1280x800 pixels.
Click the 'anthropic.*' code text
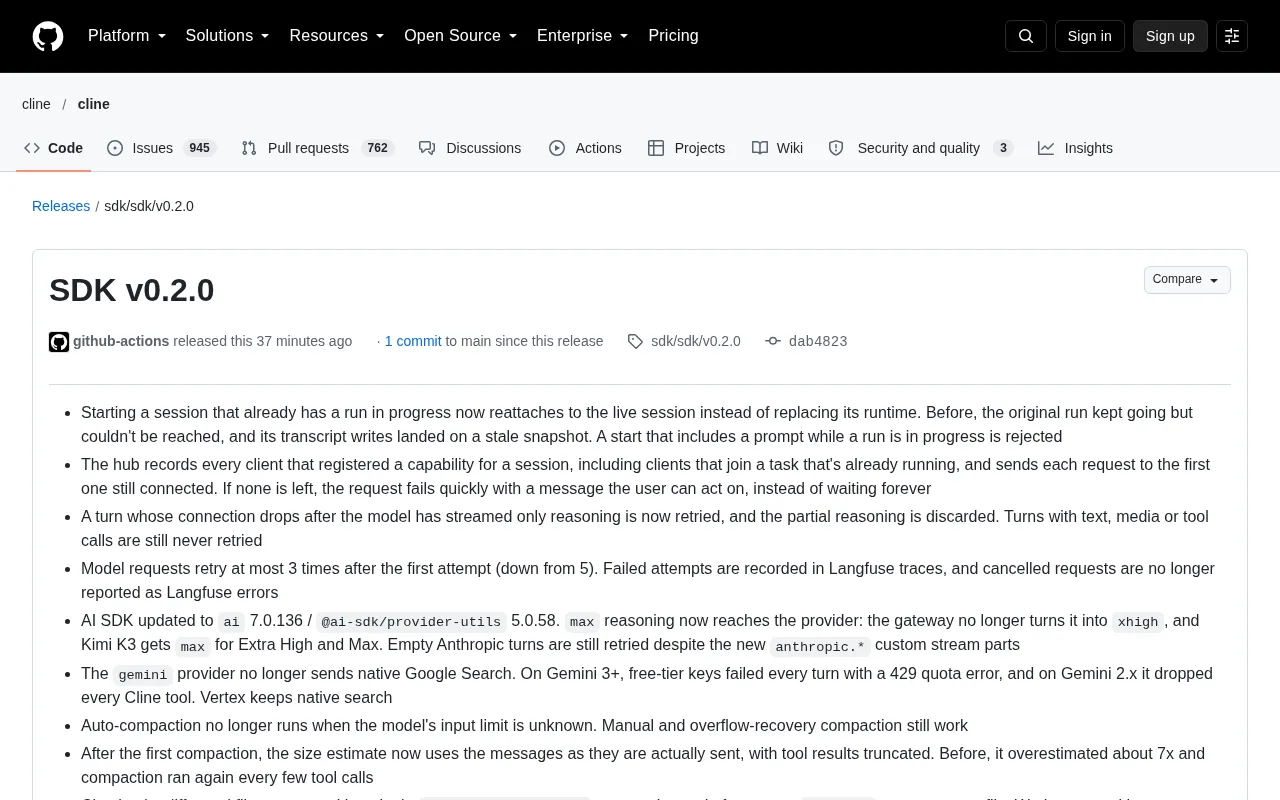pyautogui.click(x=820, y=646)
